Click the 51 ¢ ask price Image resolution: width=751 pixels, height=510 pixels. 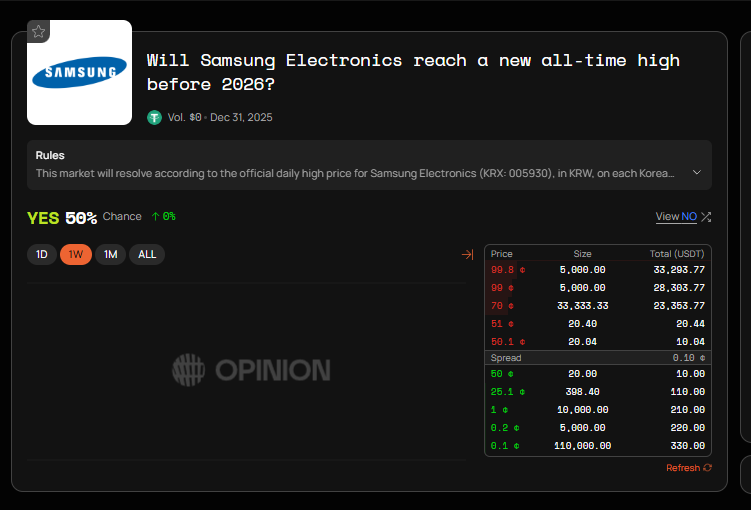pos(502,324)
